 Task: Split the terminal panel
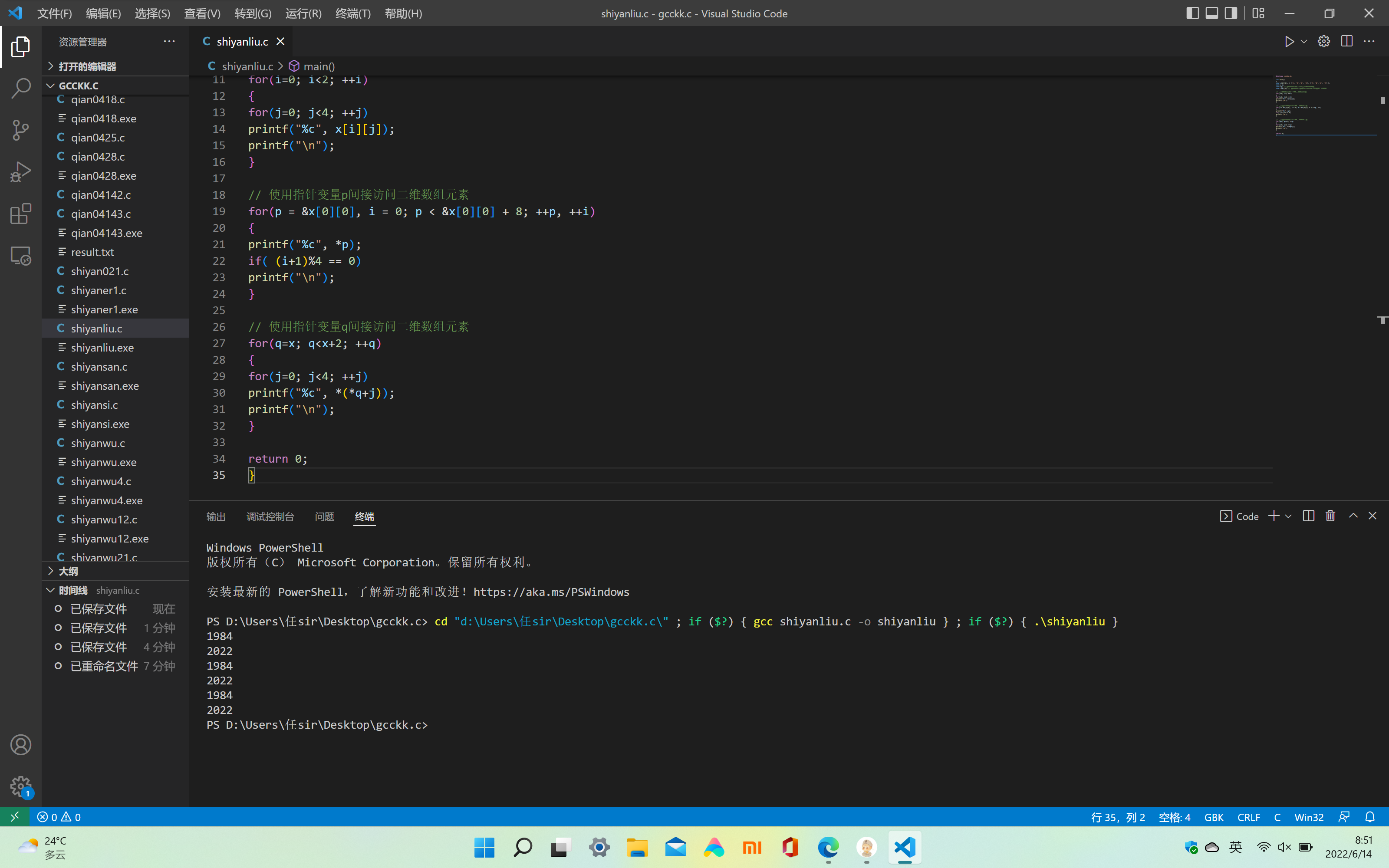tap(1309, 516)
